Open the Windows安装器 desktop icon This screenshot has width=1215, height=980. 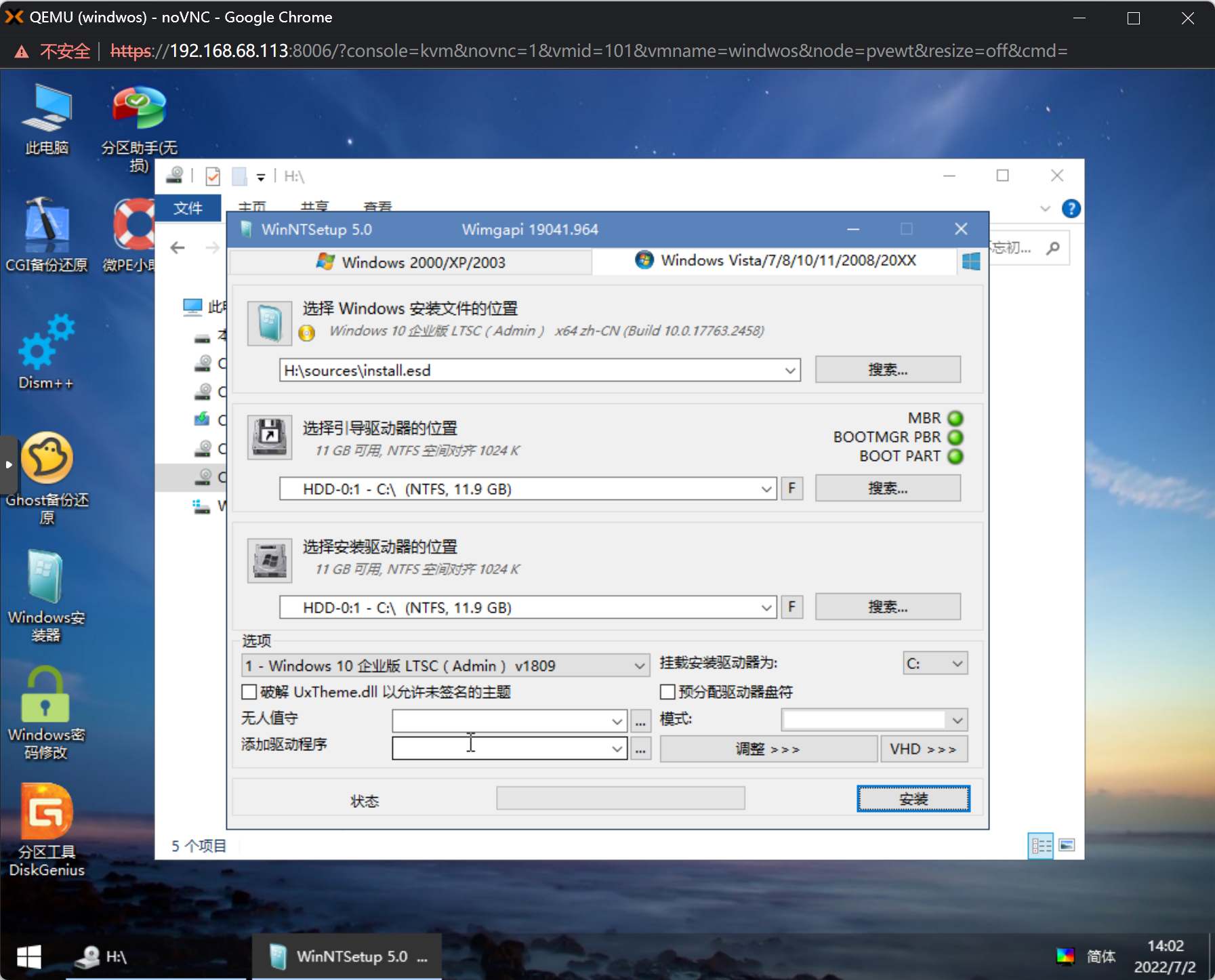point(46,596)
